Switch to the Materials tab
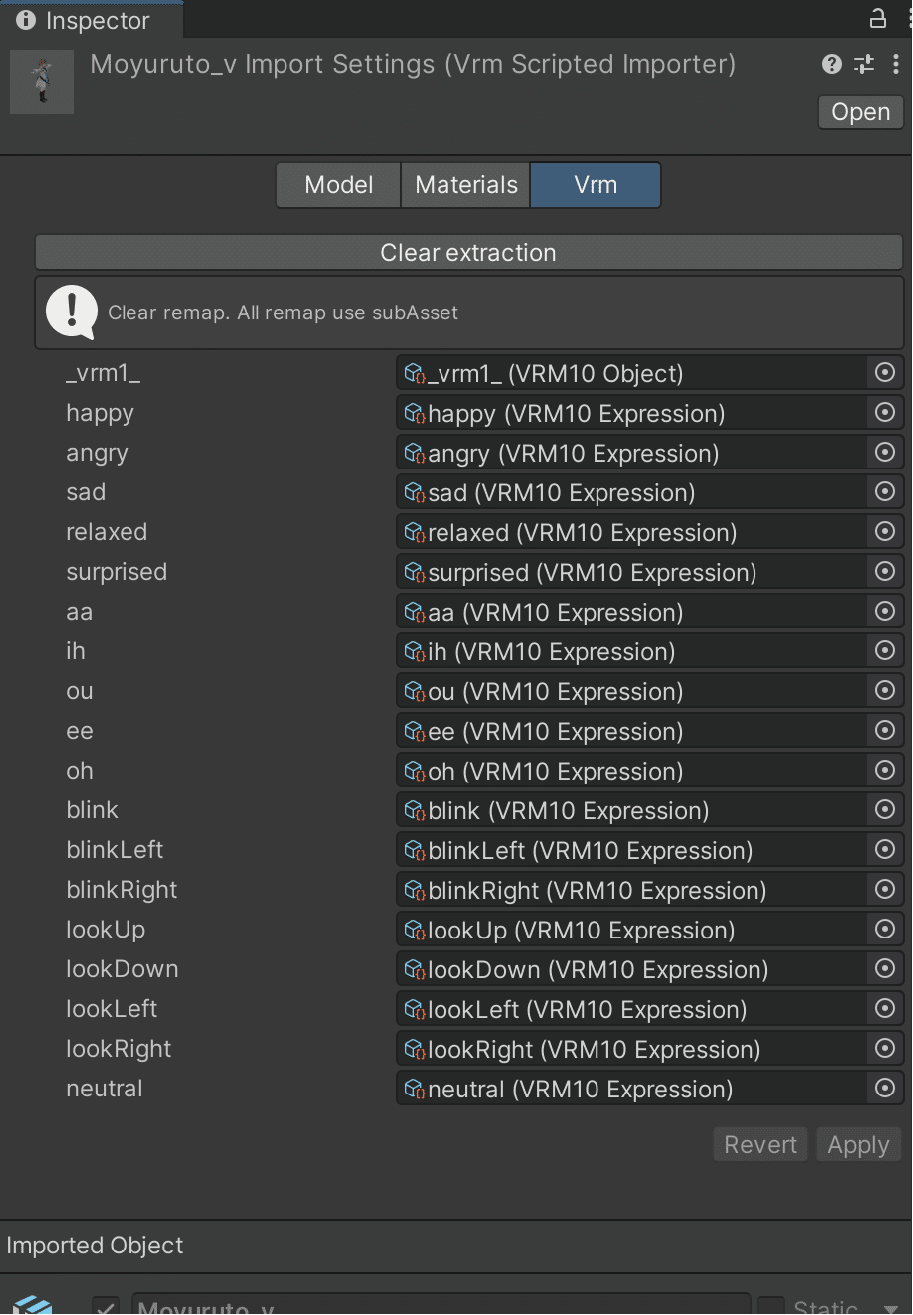 465,184
